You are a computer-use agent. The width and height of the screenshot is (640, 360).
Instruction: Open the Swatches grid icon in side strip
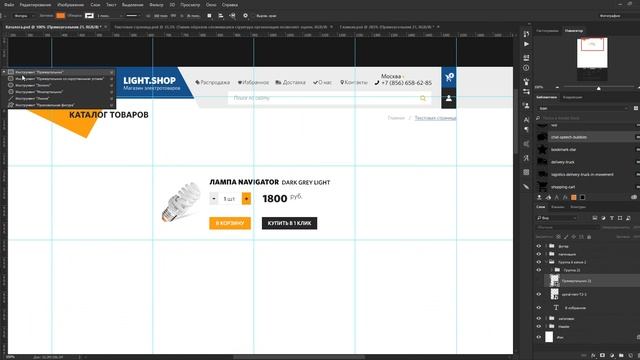(x=527, y=172)
